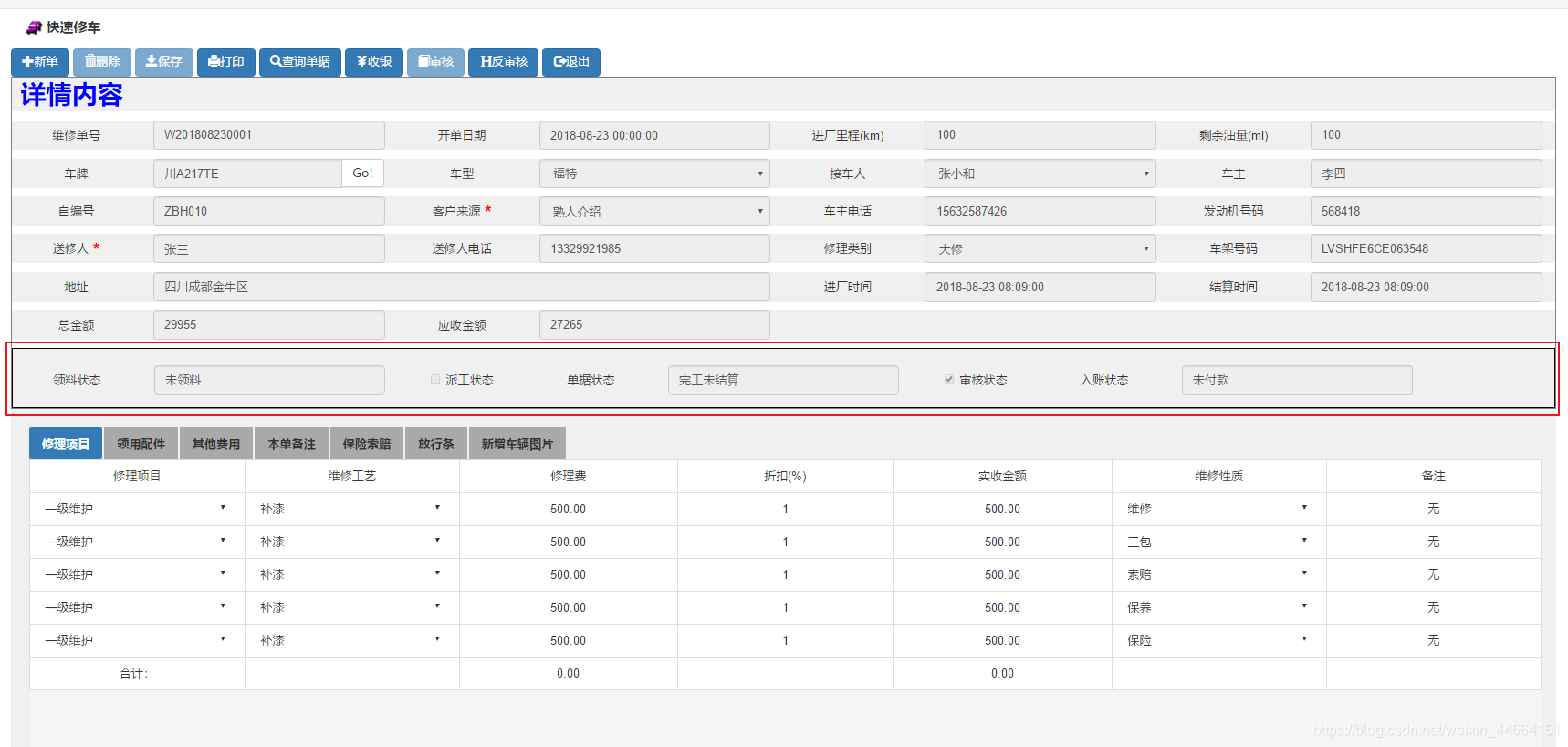Open 维修性质 dropdown showing 索赔
This screenshot has width=1568, height=747.
click(1218, 574)
